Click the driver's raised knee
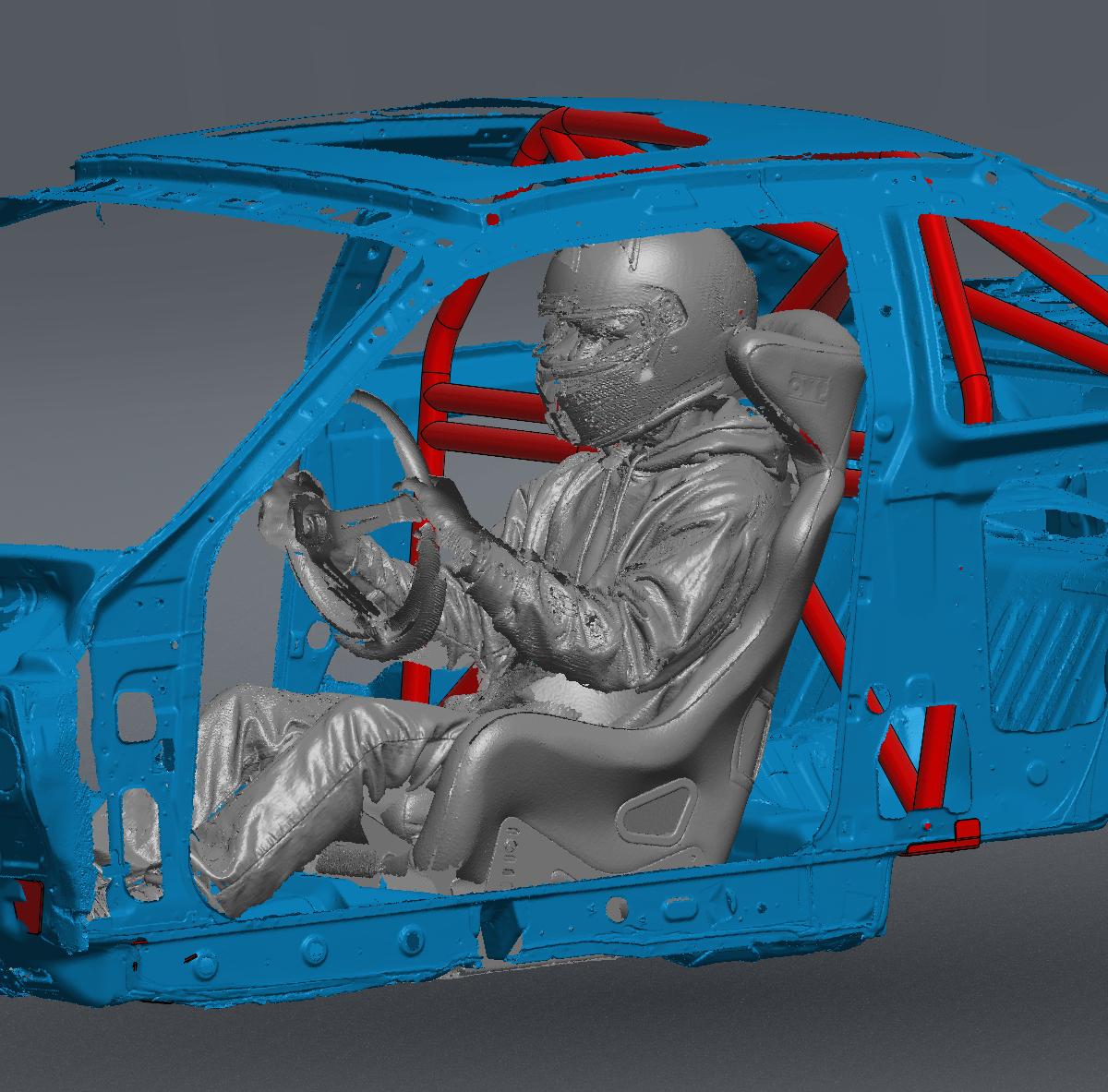1108x1092 pixels. (x=369, y=725)
